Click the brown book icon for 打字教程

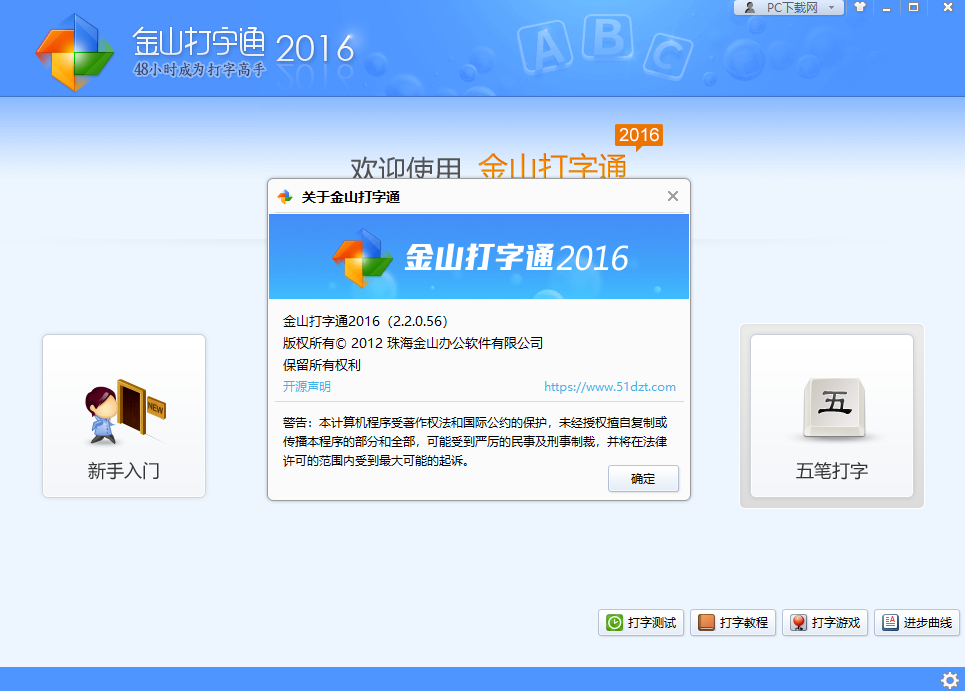point(706,623)
